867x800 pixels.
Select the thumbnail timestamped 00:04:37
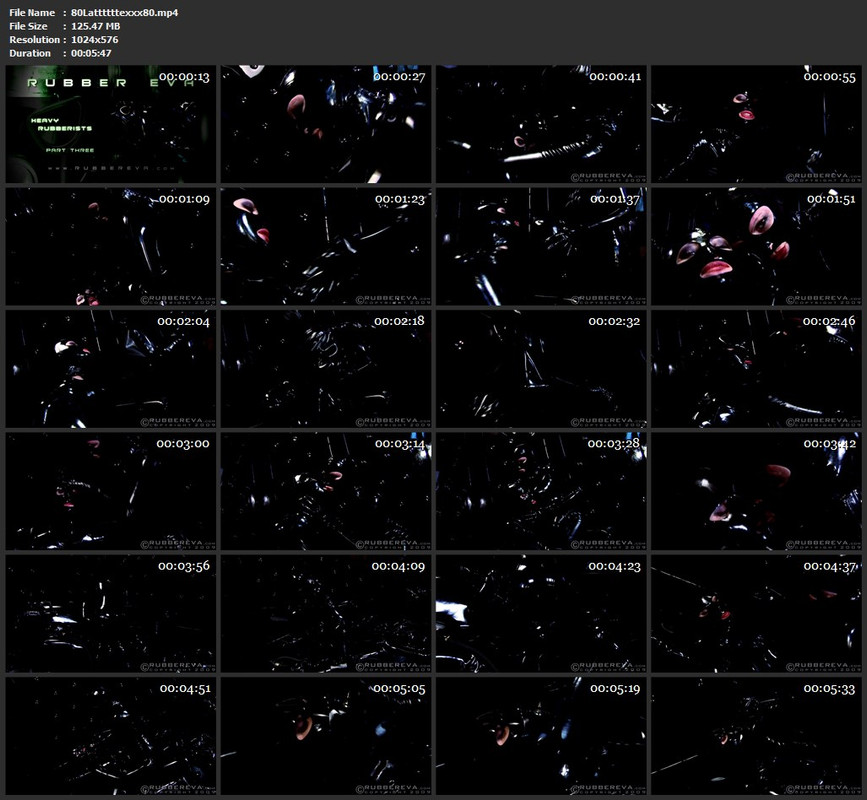pyautogui.click(x=756, y=614)
